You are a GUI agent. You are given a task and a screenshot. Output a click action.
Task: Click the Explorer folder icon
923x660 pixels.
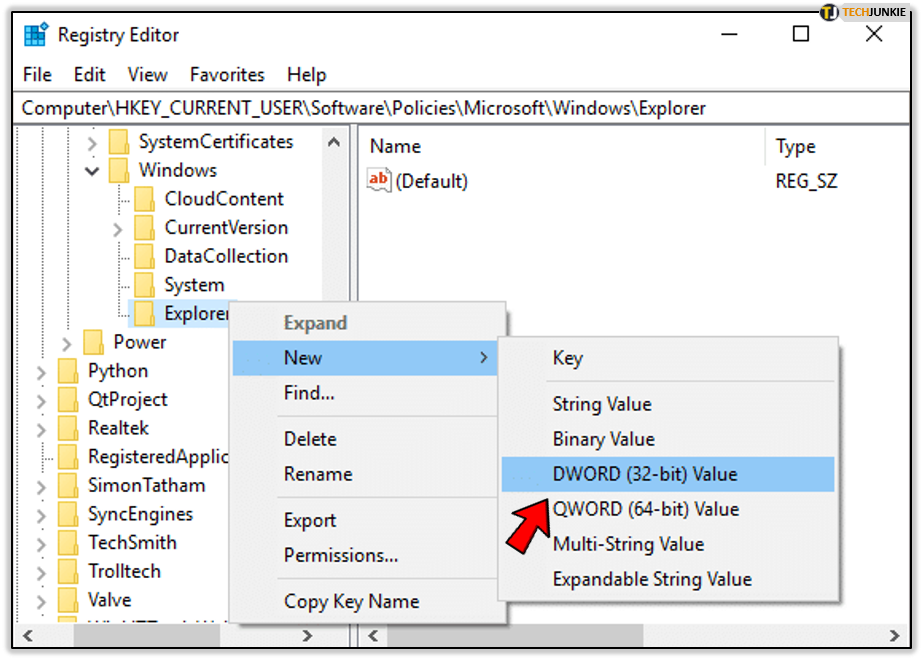144,313
